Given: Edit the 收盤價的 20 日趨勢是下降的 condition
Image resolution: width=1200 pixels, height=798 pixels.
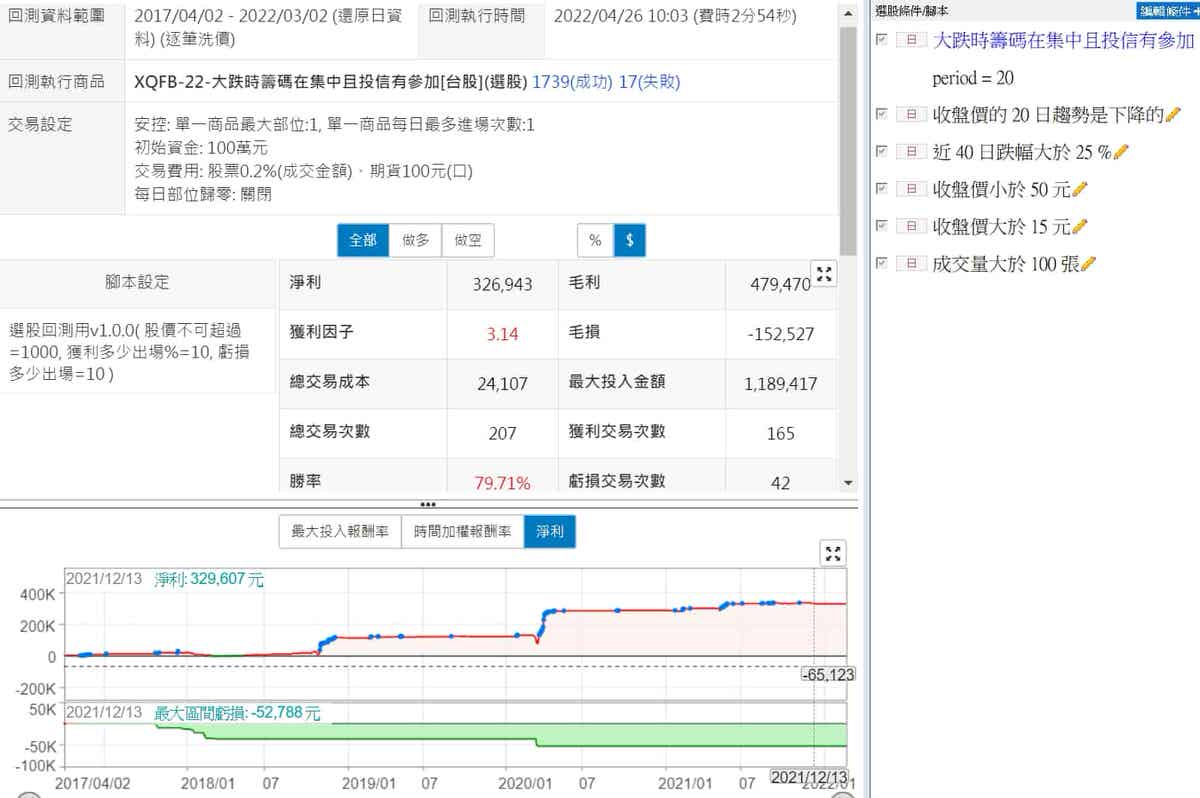Looking at the screenshot, I should tap(1174, 115).
